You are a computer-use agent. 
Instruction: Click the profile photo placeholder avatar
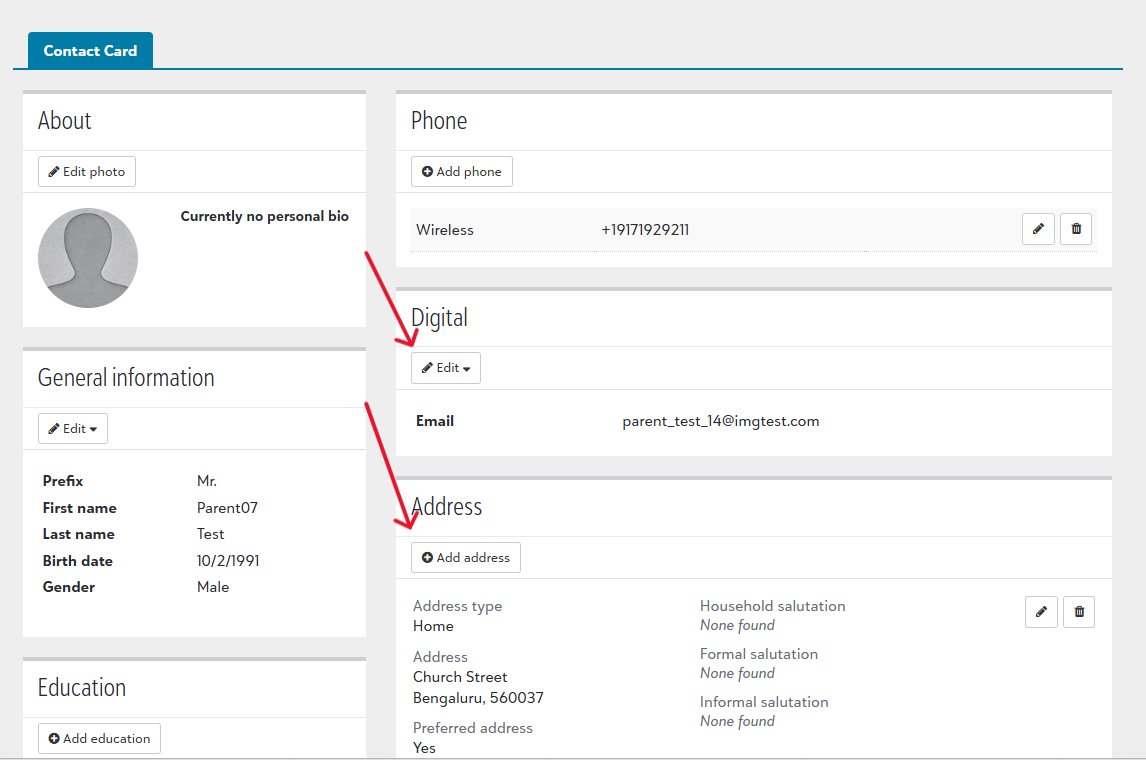point(88,257)
